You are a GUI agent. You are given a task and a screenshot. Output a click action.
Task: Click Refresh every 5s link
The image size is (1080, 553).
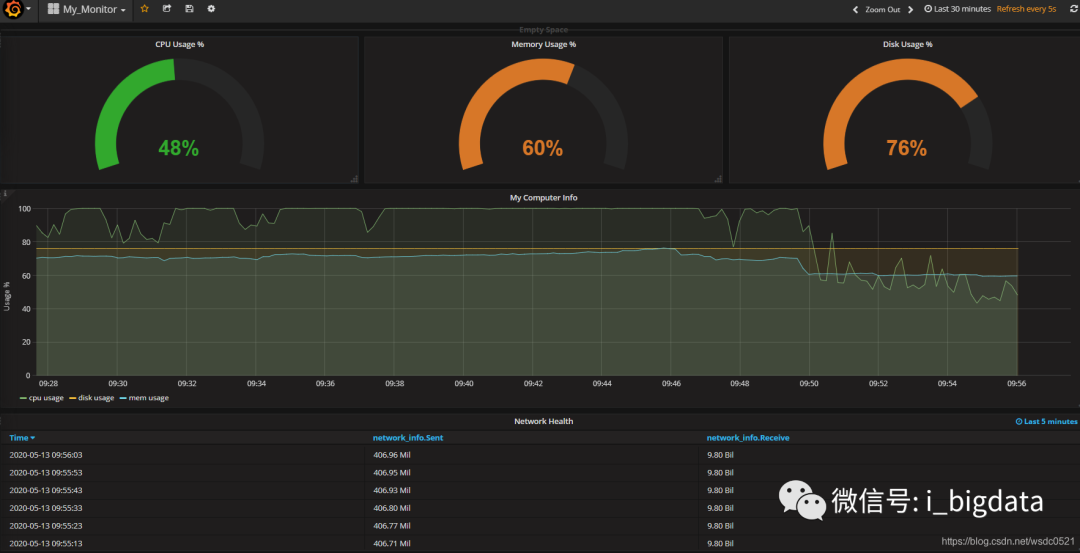click(x=1026, y=9)
